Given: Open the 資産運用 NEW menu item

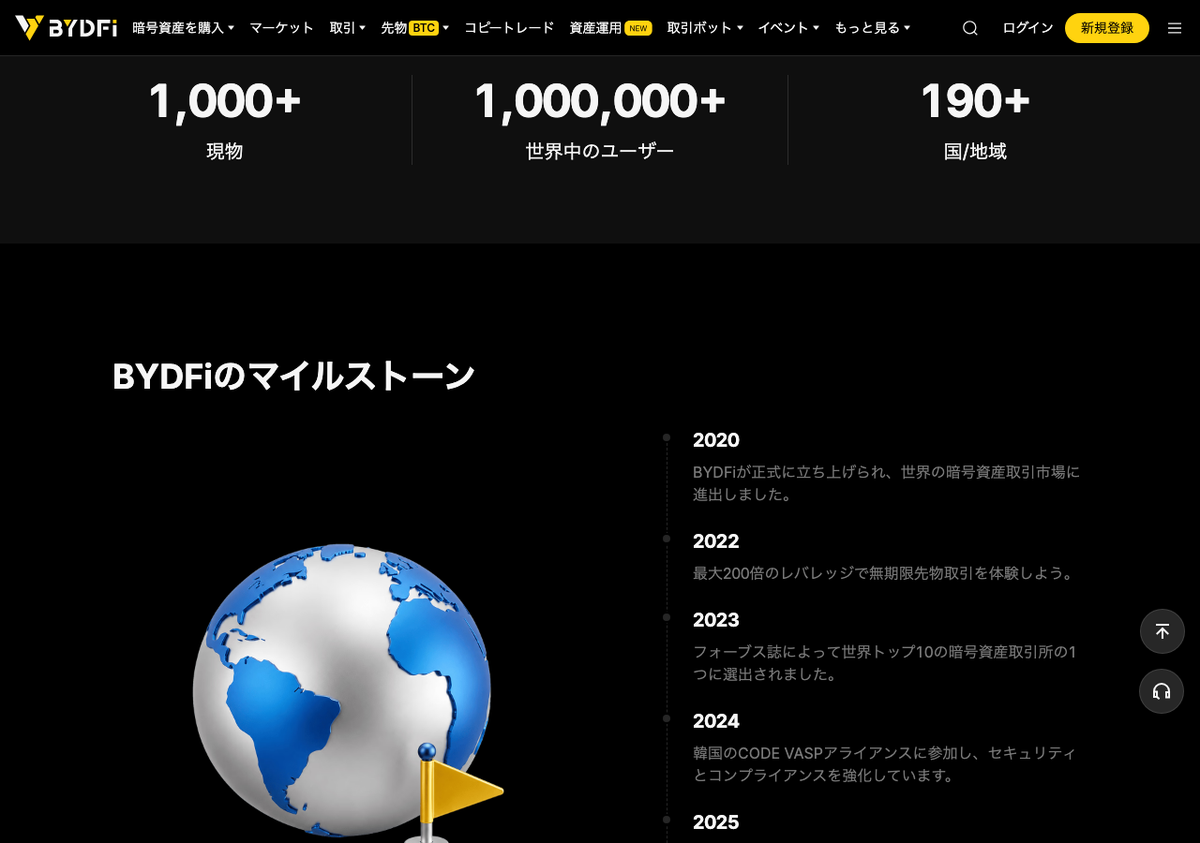Looking at the screenshot, I should pos(610,28).
